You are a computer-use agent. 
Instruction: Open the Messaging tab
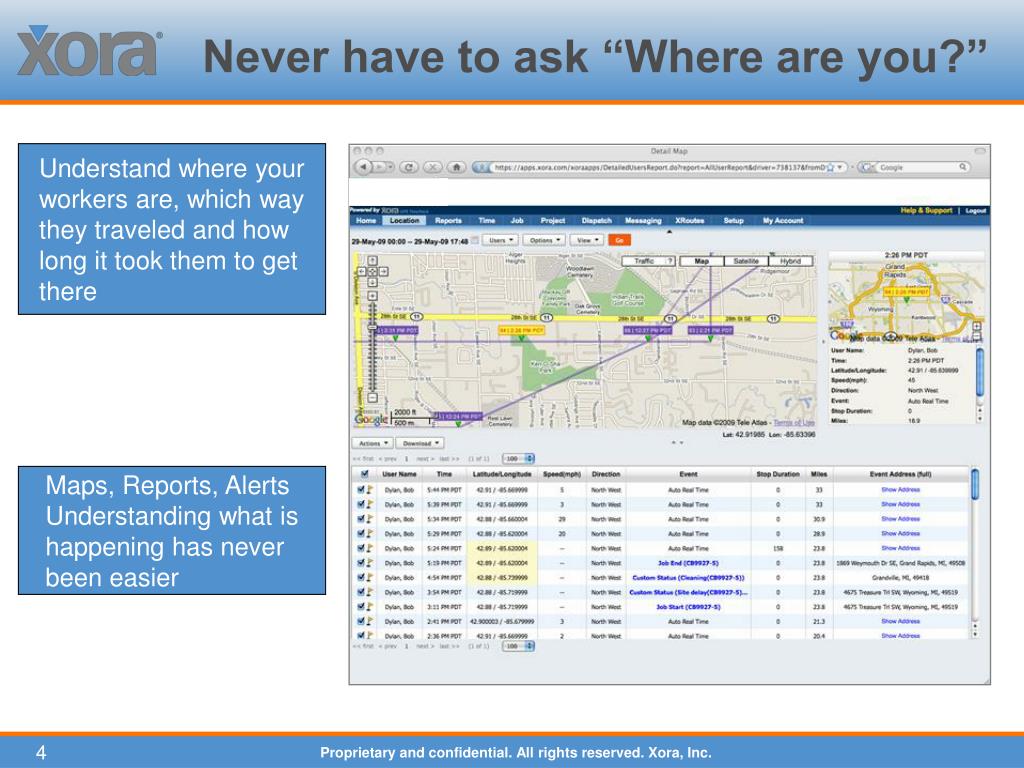point(643,221)
